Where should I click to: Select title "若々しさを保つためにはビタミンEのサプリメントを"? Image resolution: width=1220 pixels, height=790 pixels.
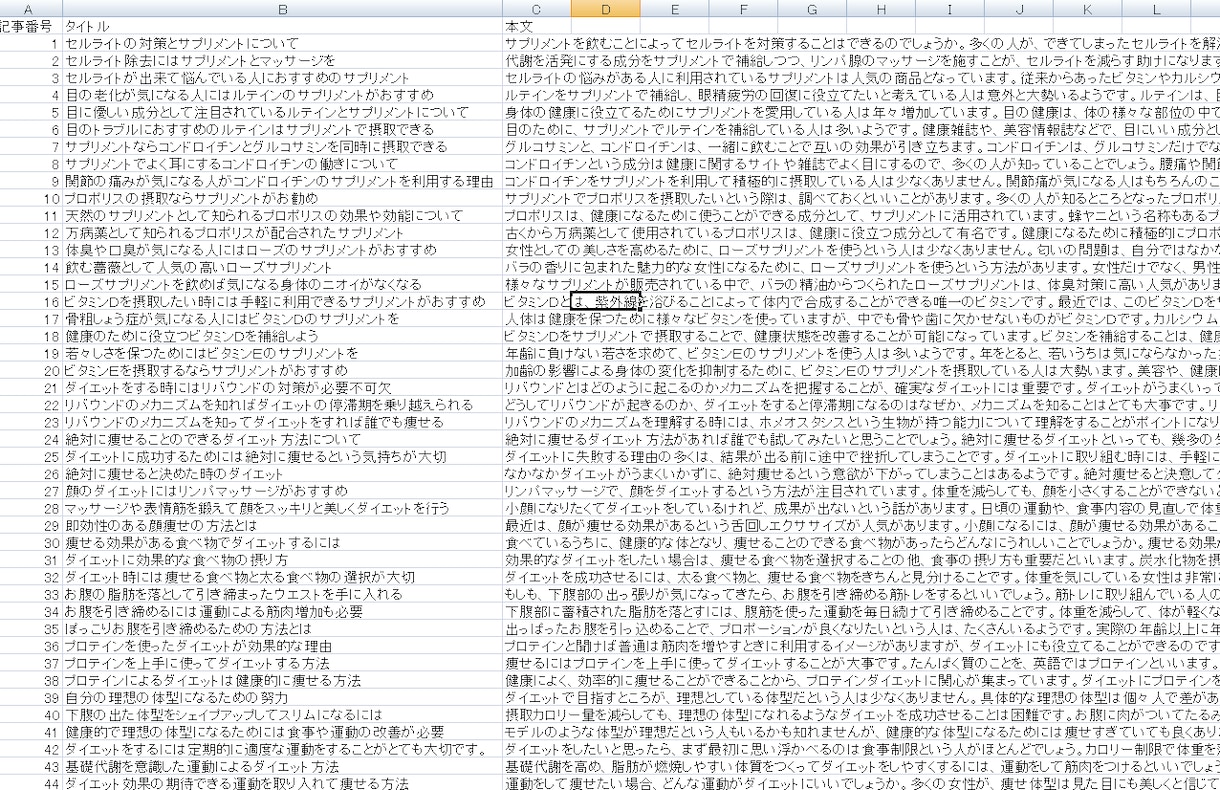282,352
